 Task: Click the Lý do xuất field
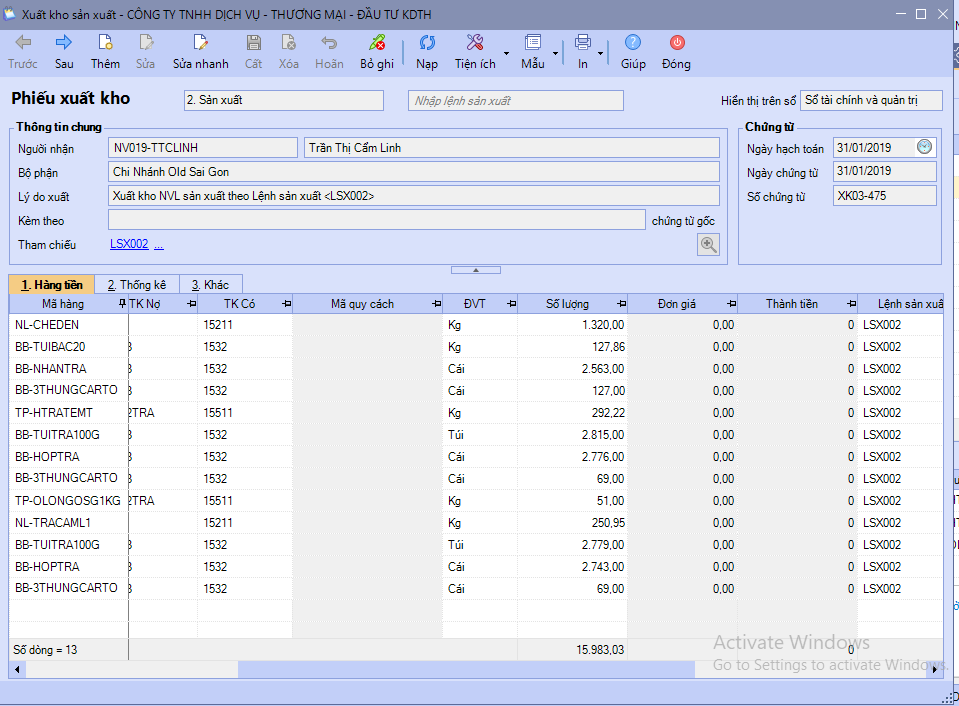pyautogui.click(x=413, y=196)
